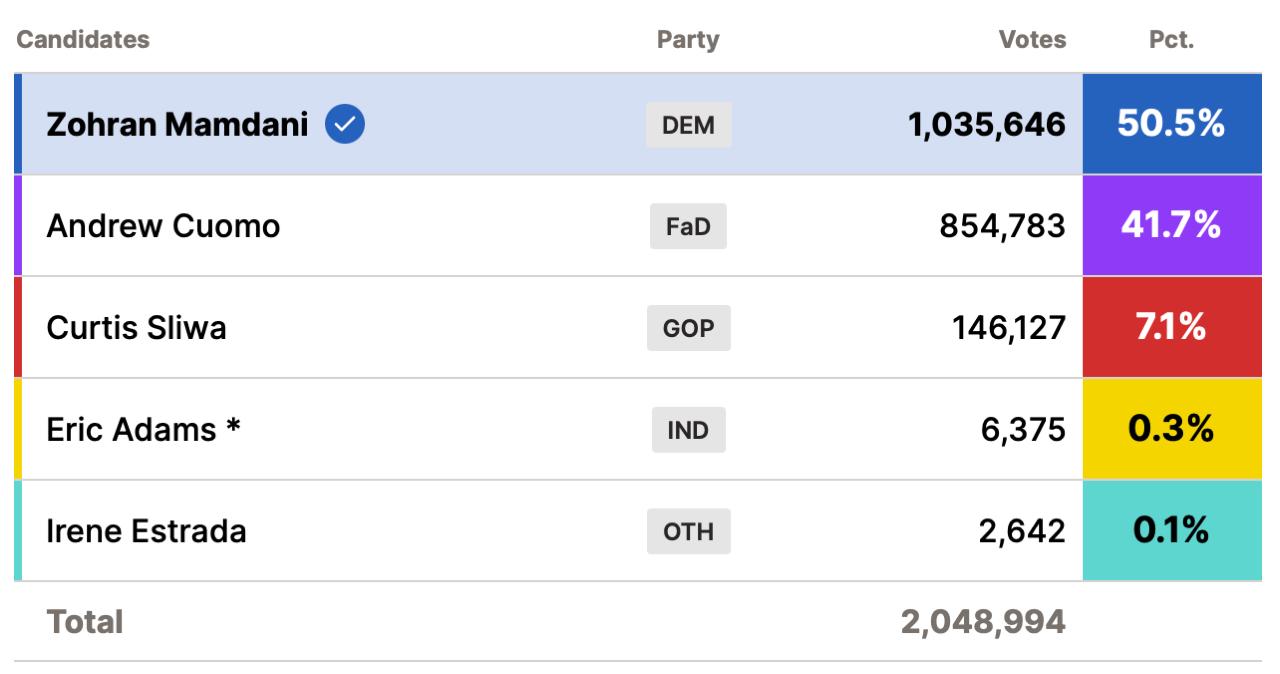Click the Candidates column header
The height and width of the screenshot is (674, 1280).
pyautogui.click(x=83, y=40)
